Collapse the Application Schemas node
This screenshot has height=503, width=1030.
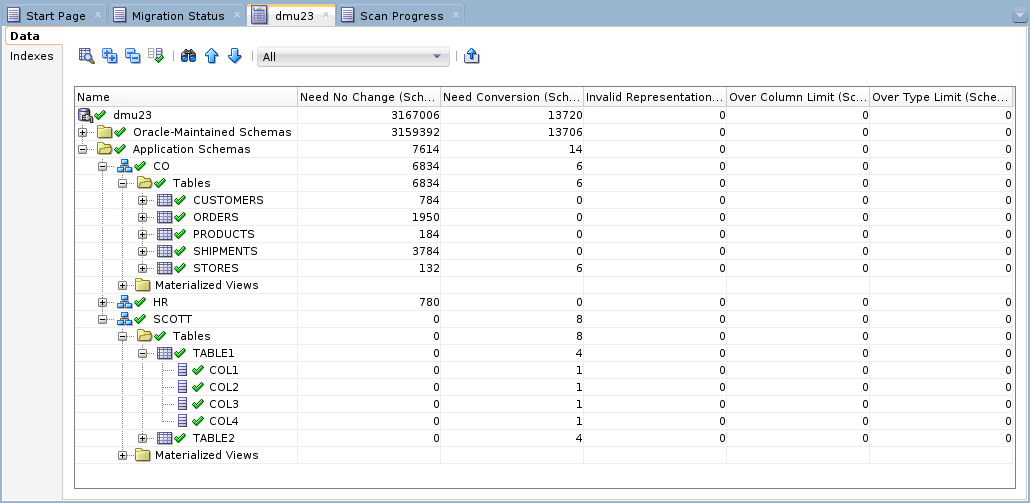click(82, 149)
